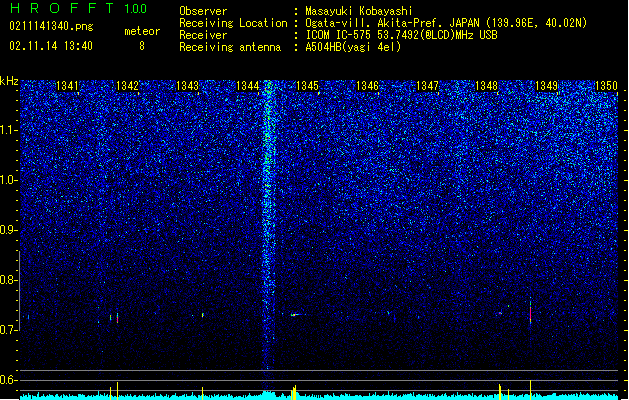The image size is (629, 400).
Task: Click the 1345 time marker
Action: coord(307,86)
